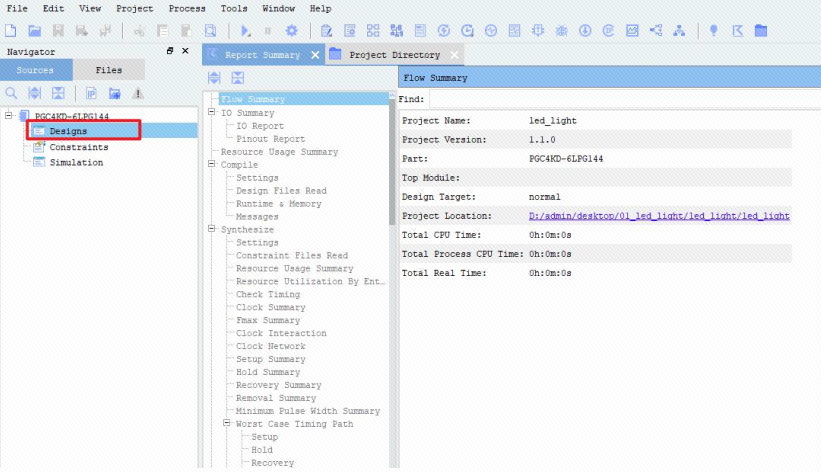Open the Check Timing entry

click(268, 294)
